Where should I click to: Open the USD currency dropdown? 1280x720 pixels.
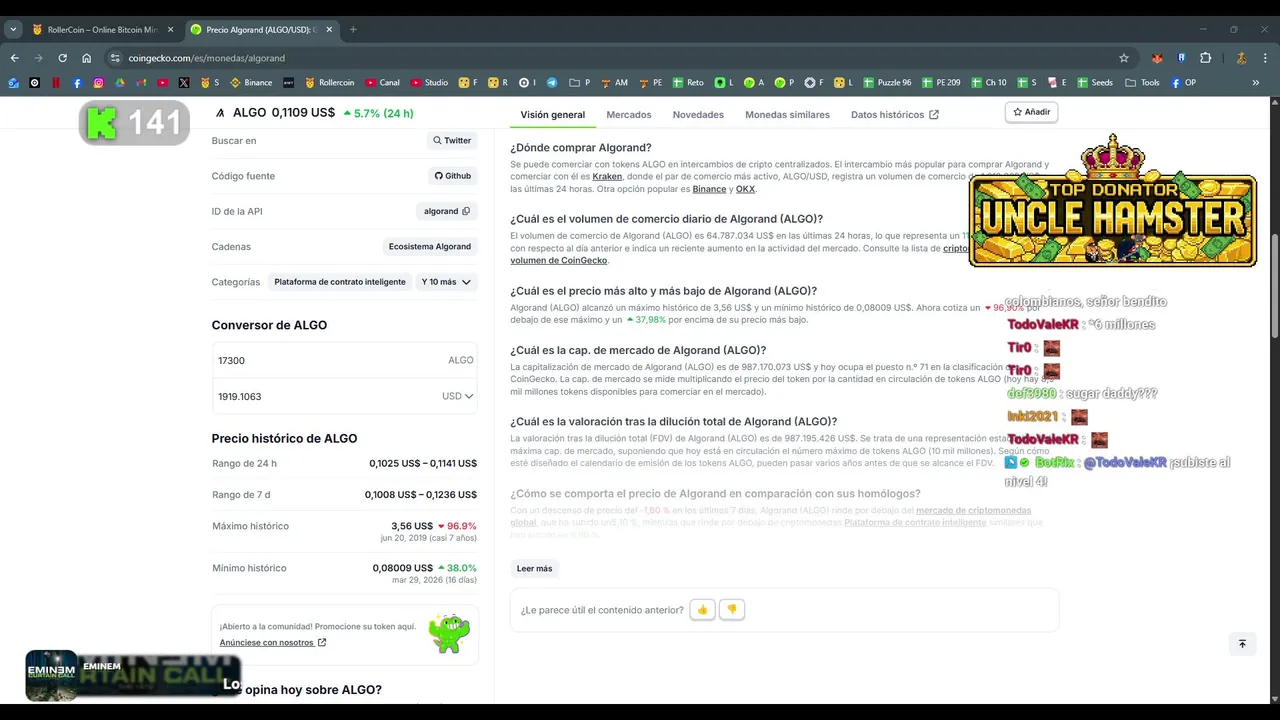458,396
